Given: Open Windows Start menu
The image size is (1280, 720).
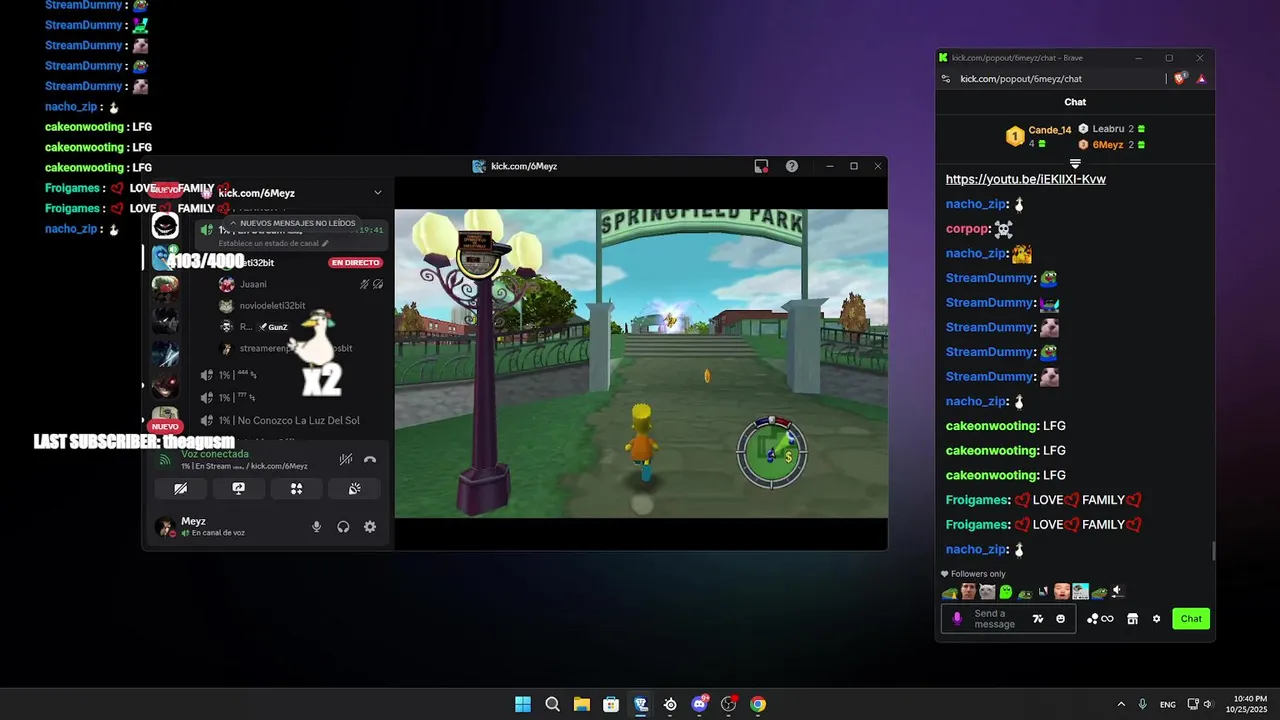Looking at the screenshot, I should pos(523,704).
